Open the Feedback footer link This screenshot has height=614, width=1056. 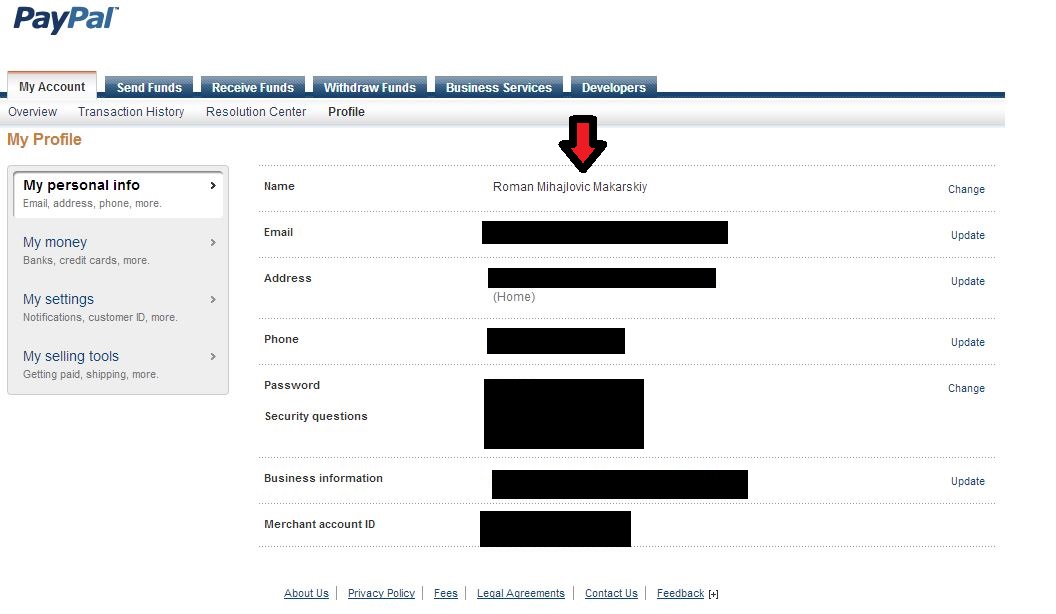[680, 593]
